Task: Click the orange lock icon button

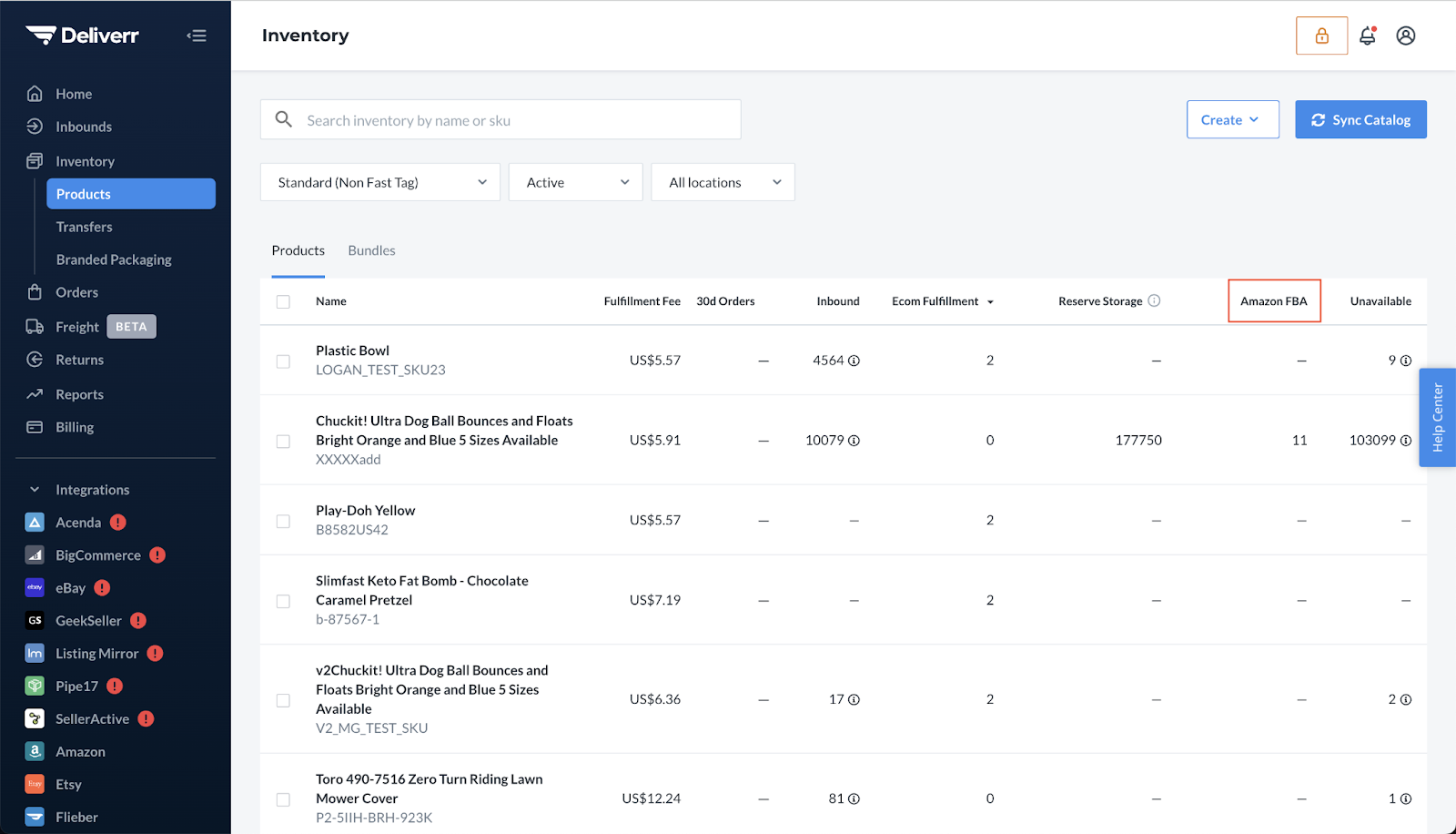Action: coord(1321,36)
